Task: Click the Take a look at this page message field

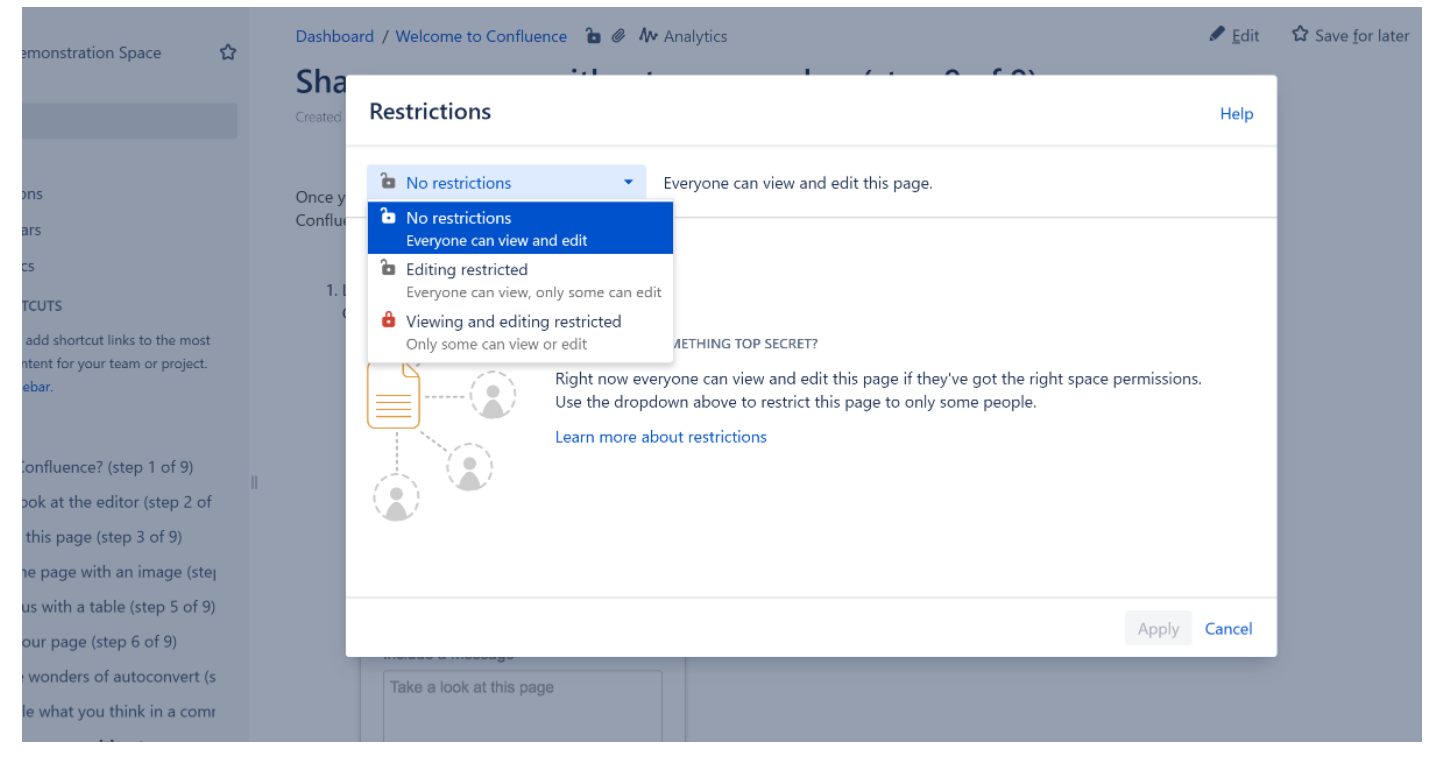Action: pos(522,705)
